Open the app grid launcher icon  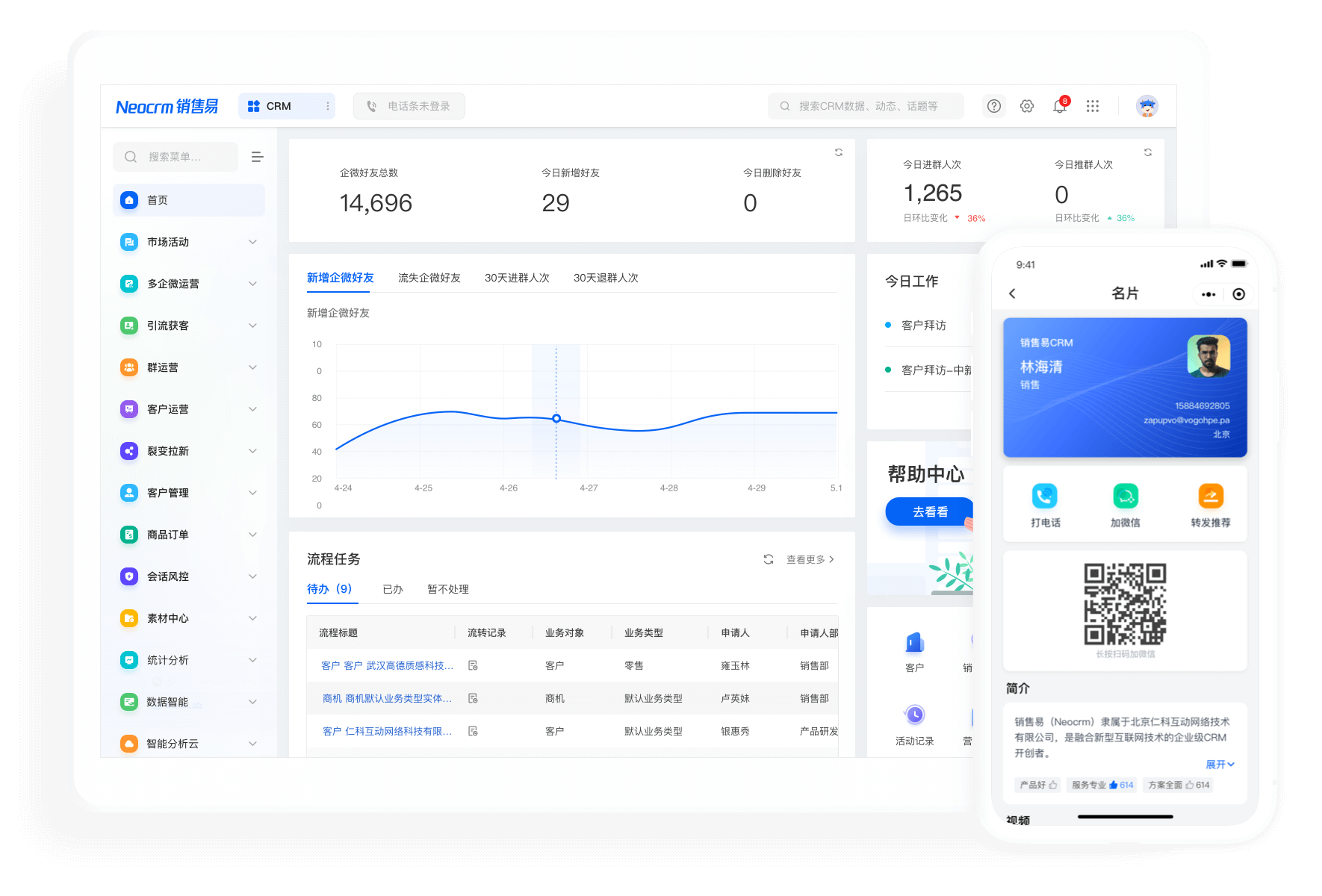1093,106
